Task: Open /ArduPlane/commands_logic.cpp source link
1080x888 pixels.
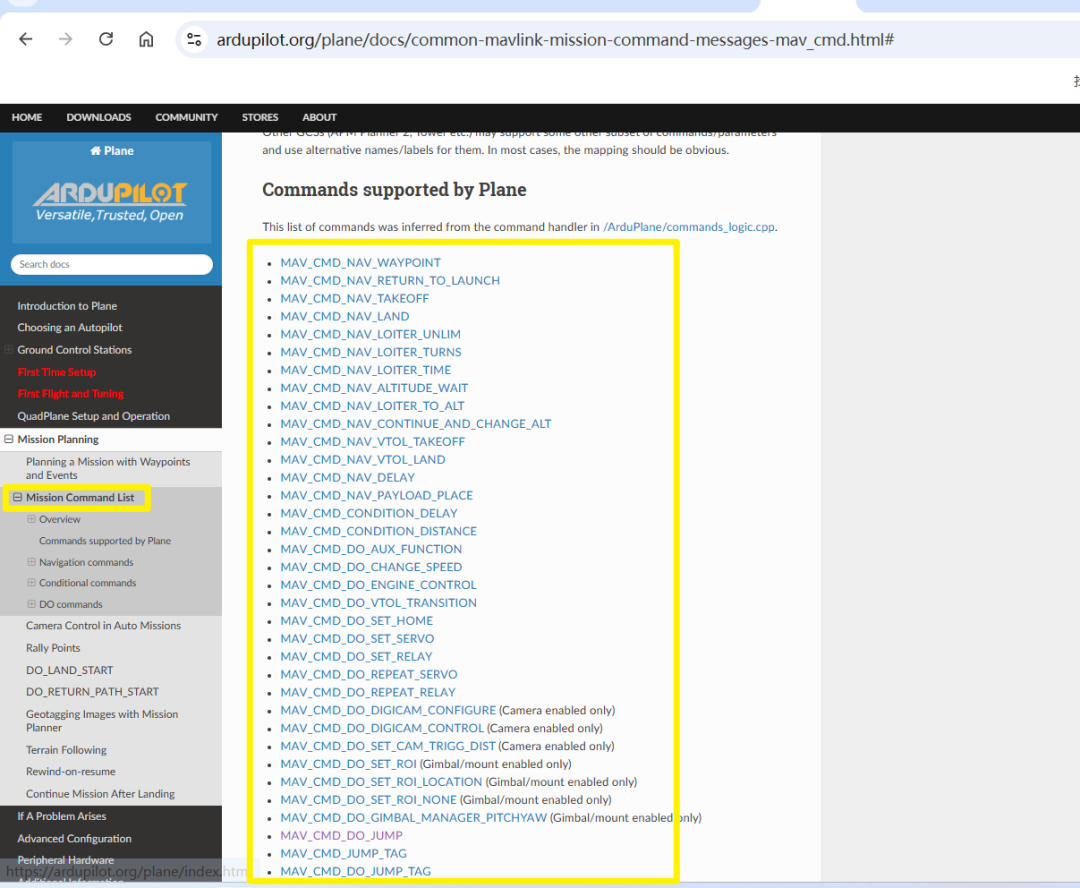Action: coord(689,227)
